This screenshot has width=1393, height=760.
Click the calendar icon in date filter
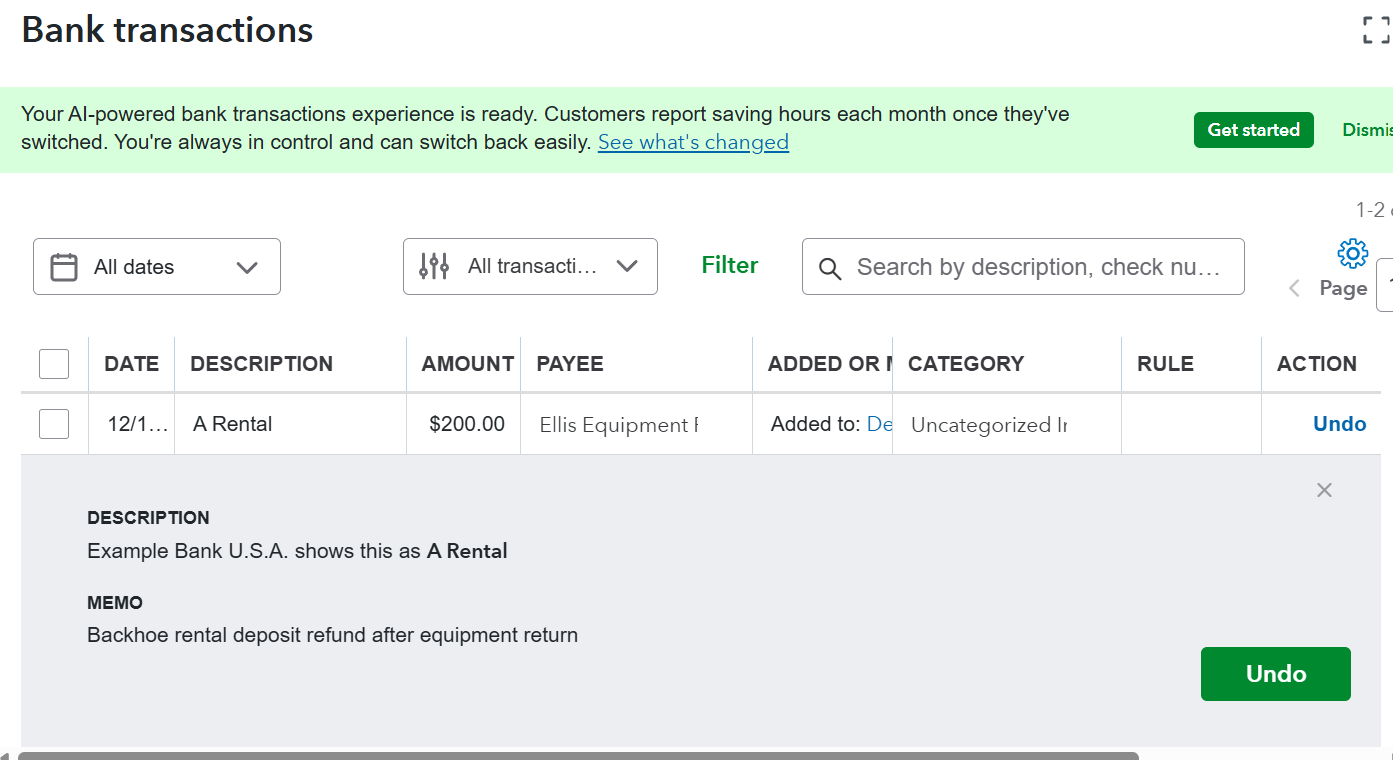coord(64,267)
